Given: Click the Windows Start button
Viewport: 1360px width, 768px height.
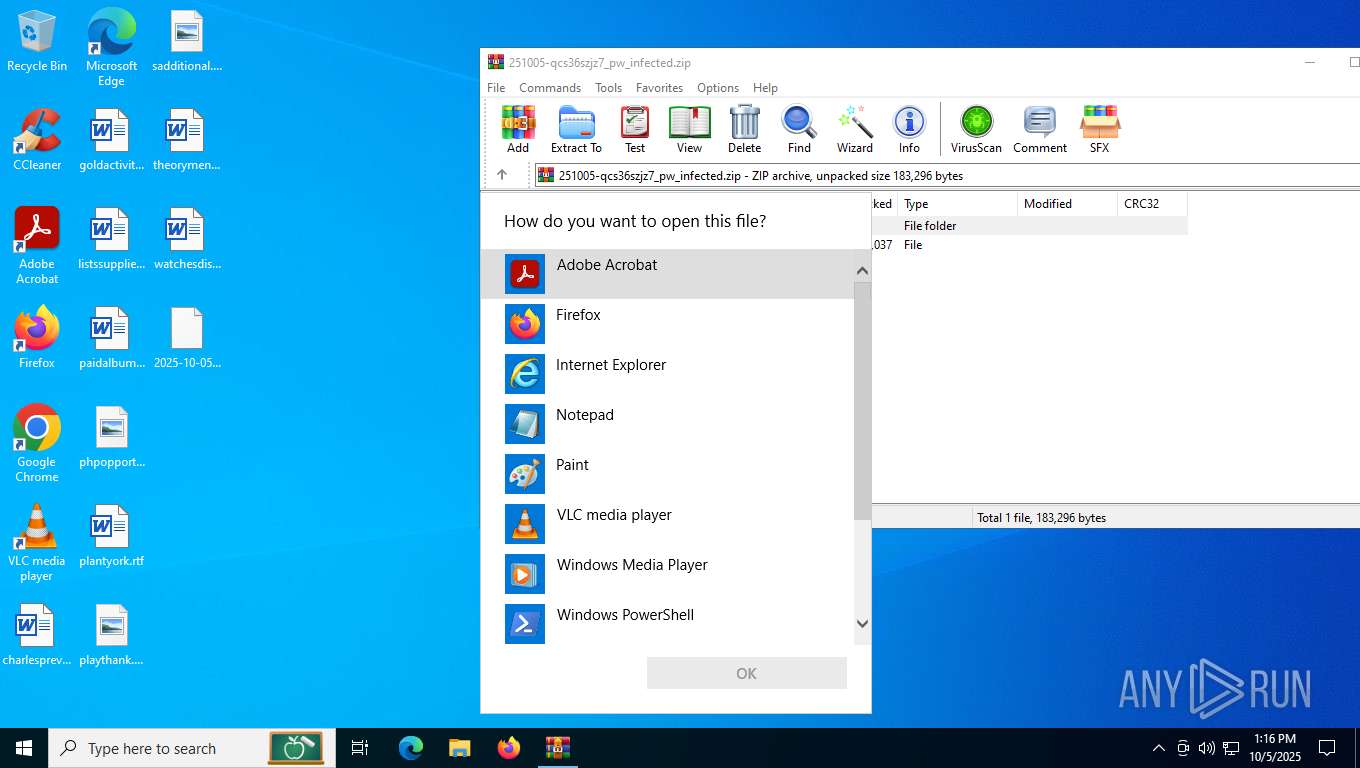Looking at the screenshot, I should point(24,748).
